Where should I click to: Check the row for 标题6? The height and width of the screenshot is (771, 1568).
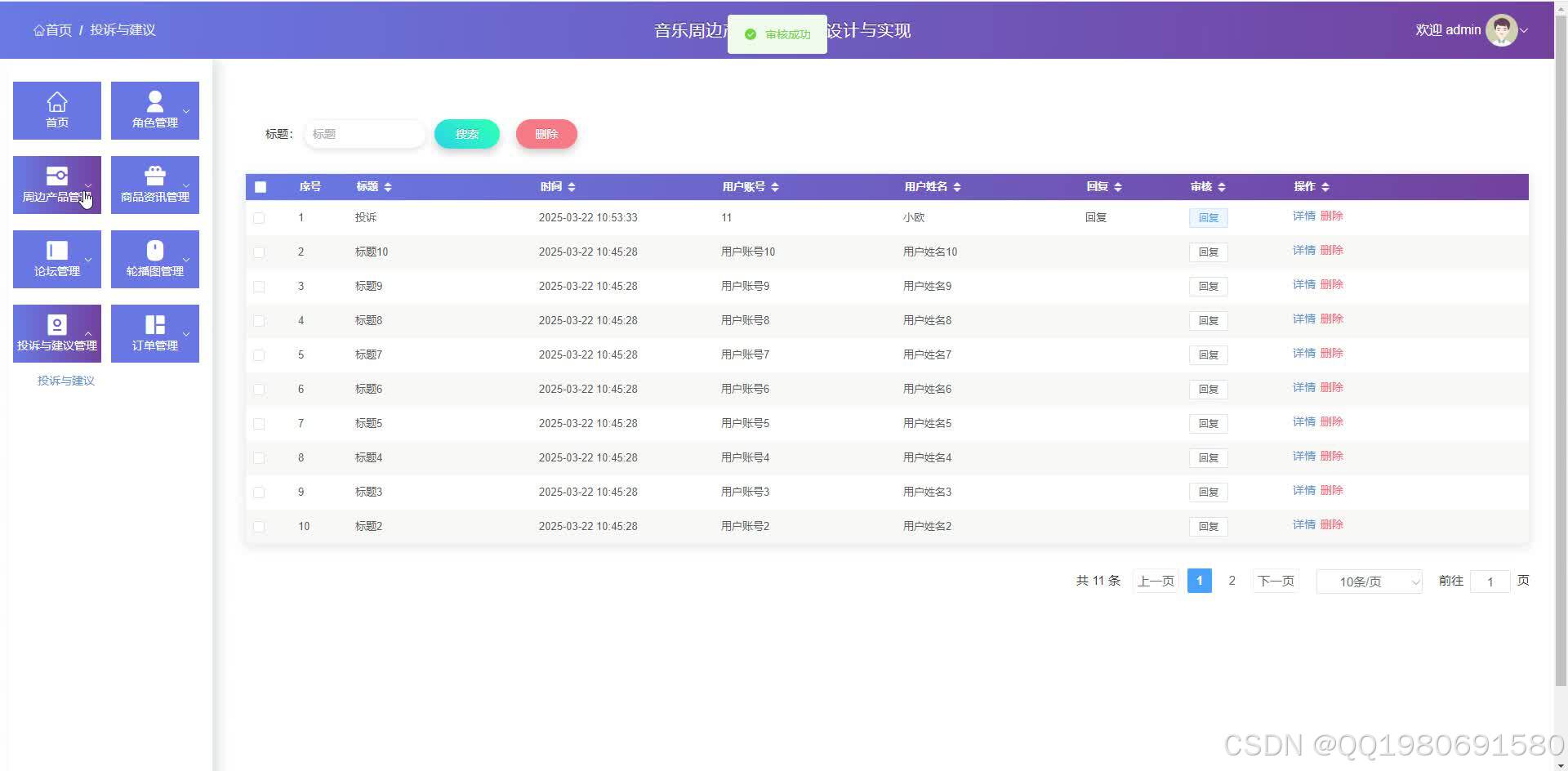259,390
